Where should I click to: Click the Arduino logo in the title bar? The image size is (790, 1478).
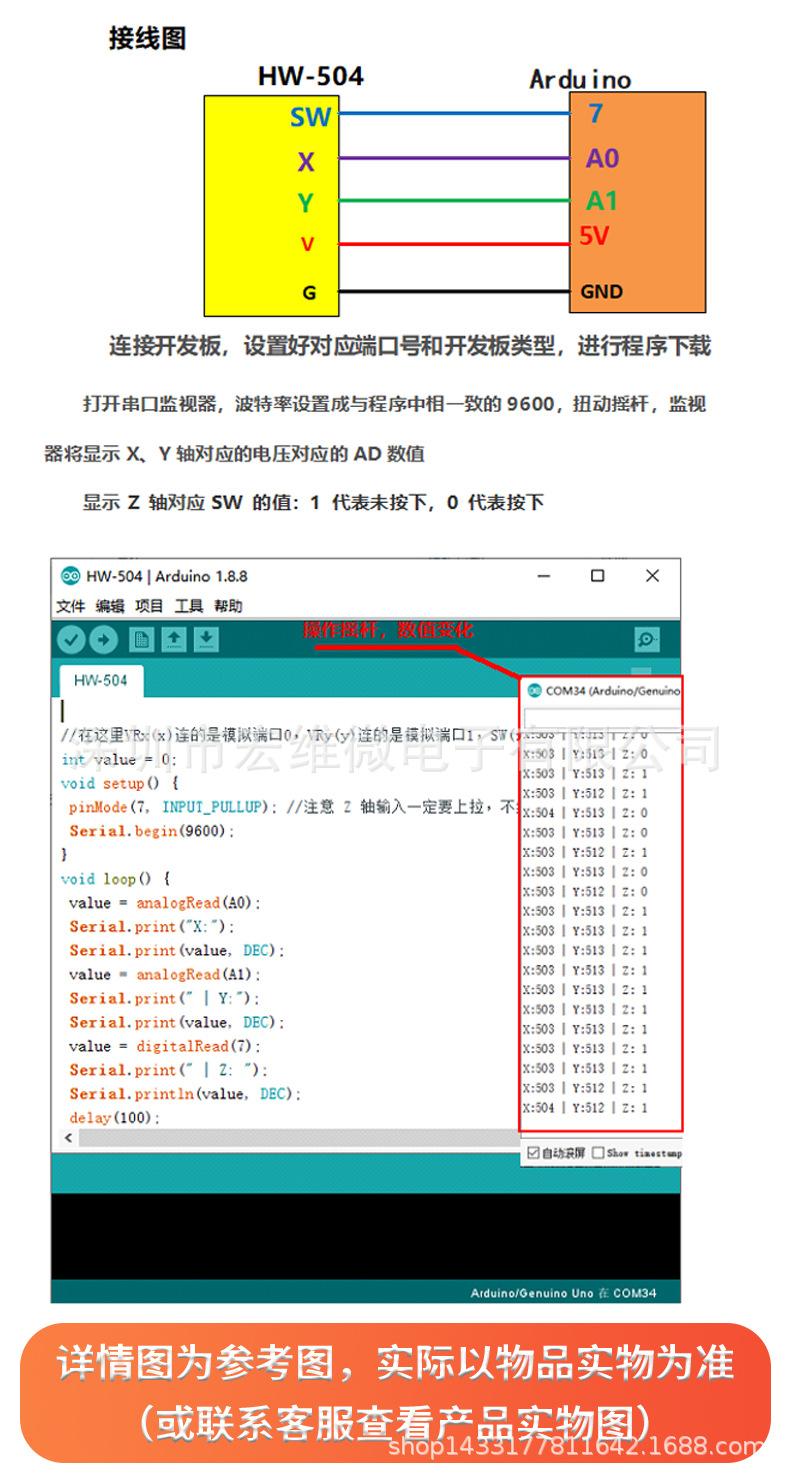tap(70, 576)
